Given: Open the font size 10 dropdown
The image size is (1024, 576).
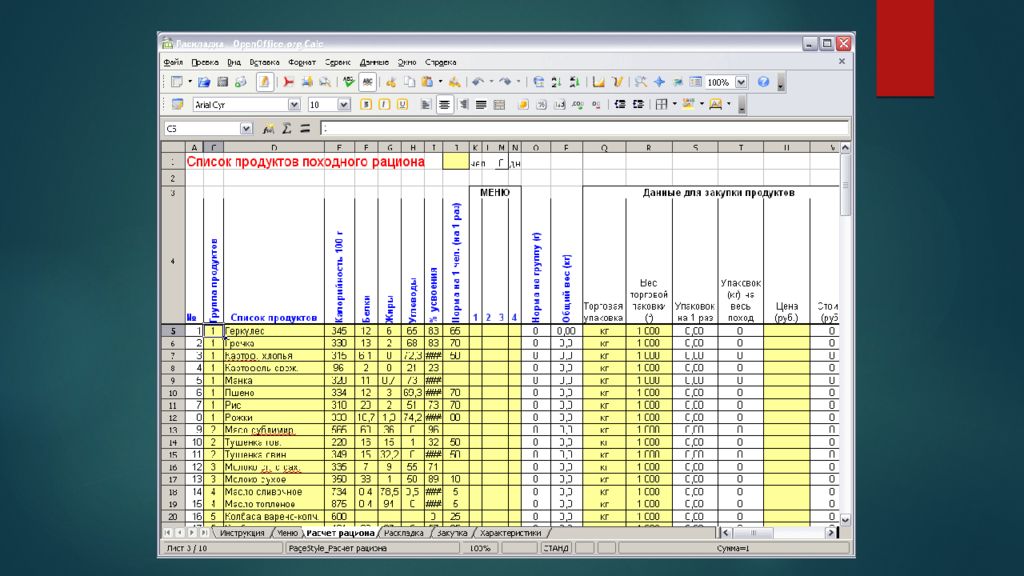Looking at the screenshot, I should [x=344, y=104].
